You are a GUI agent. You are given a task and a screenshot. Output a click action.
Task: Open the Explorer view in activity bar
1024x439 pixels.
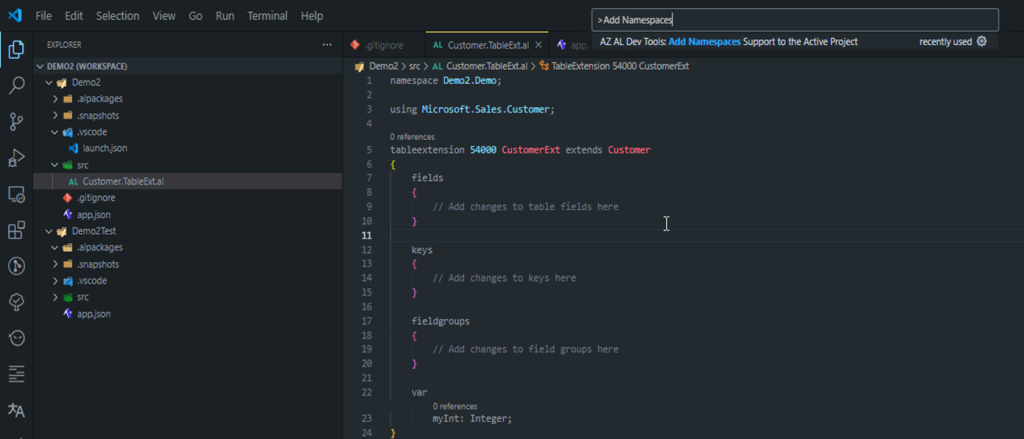pos(16,50)
